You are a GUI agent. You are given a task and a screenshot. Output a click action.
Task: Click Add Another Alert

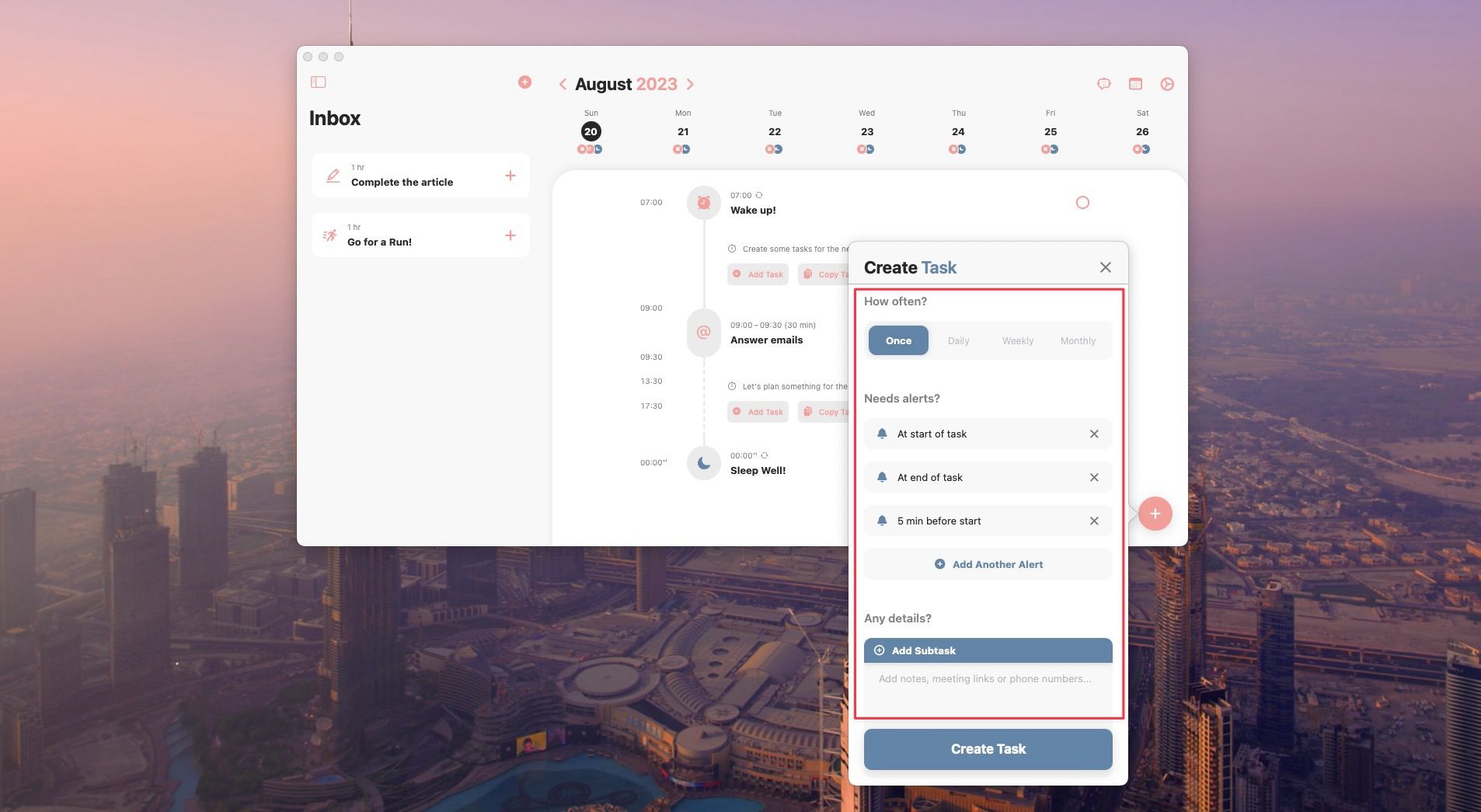click(987, 564)
